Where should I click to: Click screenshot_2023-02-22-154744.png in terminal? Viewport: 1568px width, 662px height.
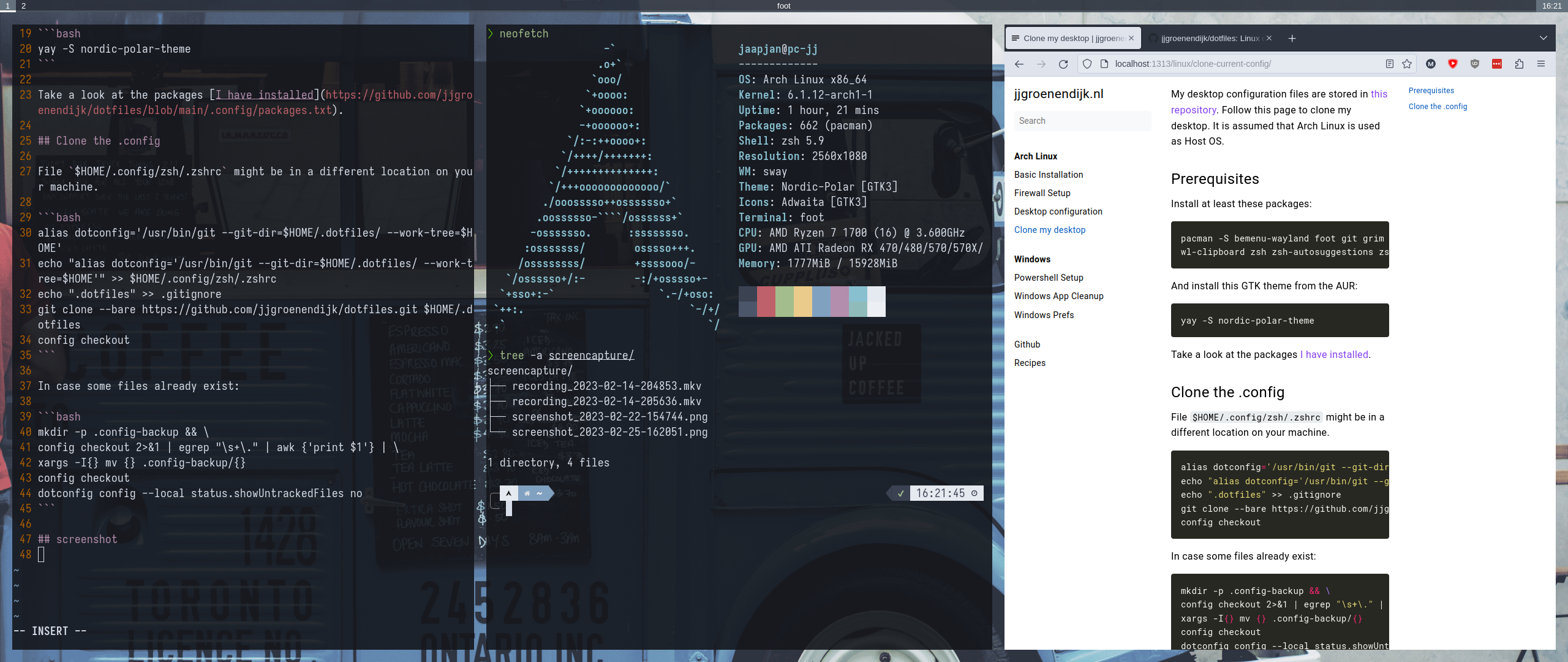click(609, 417)
